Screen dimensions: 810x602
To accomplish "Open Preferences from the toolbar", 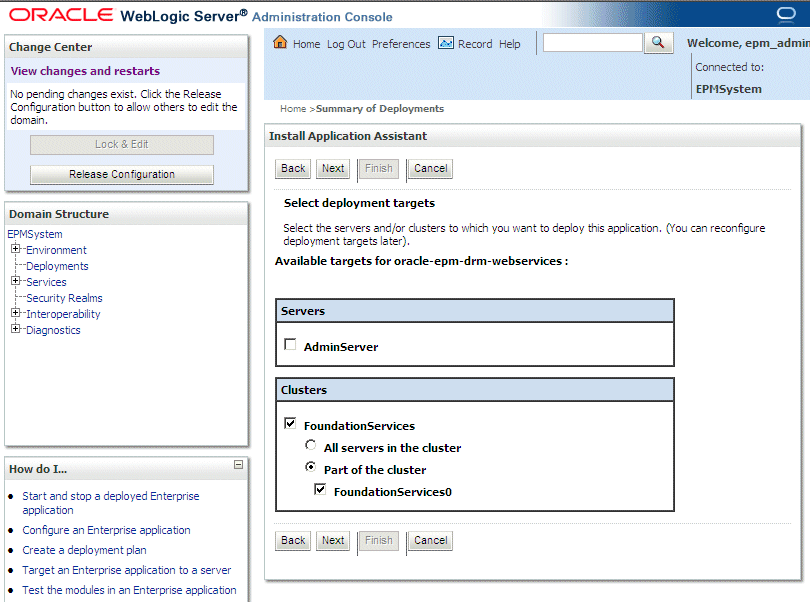I will [x=401, y=44].
